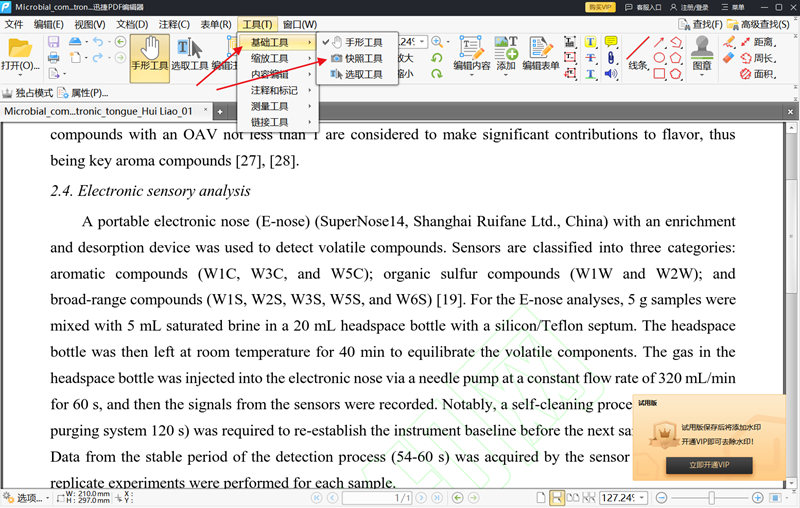Click the printer icon in toolbar
Screen dimensions: 800x508
[x=54, y=58]
